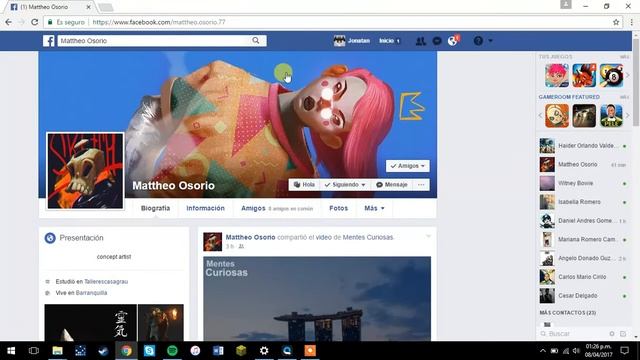Open chat with Haider Orlando Valde

[584, 146]
